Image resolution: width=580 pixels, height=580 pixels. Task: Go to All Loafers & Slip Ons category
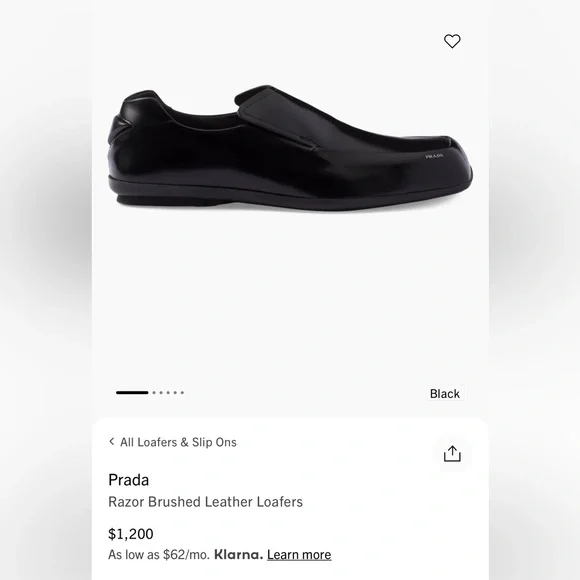click(x=178, y=442)
